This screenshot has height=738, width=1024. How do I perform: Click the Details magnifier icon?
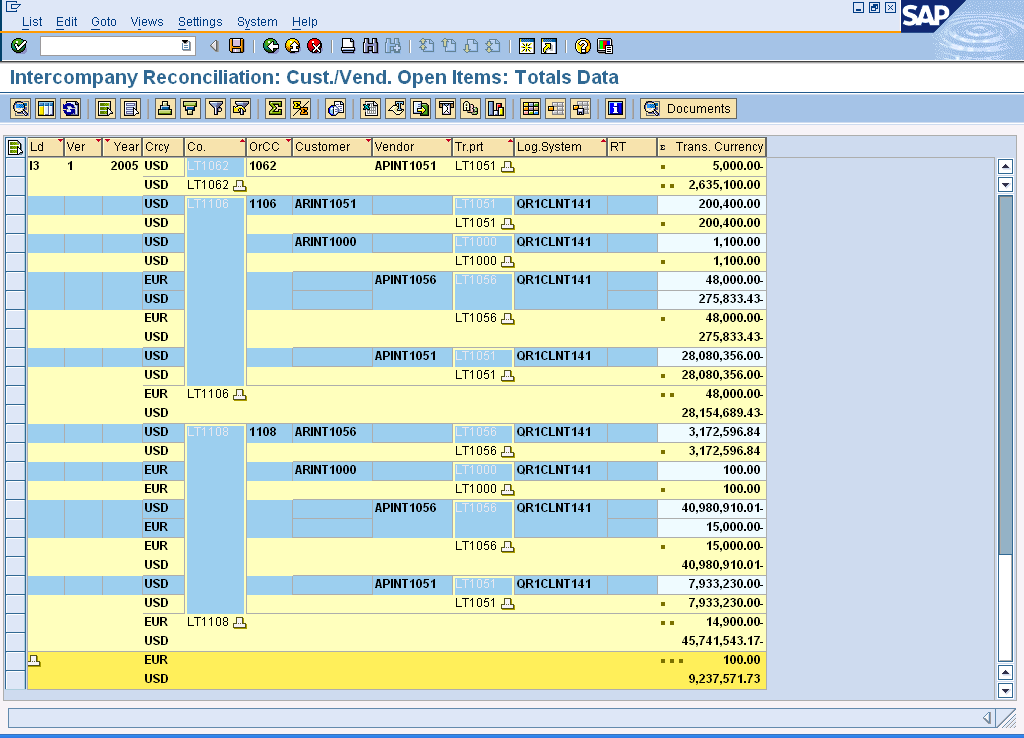point(21,108)
